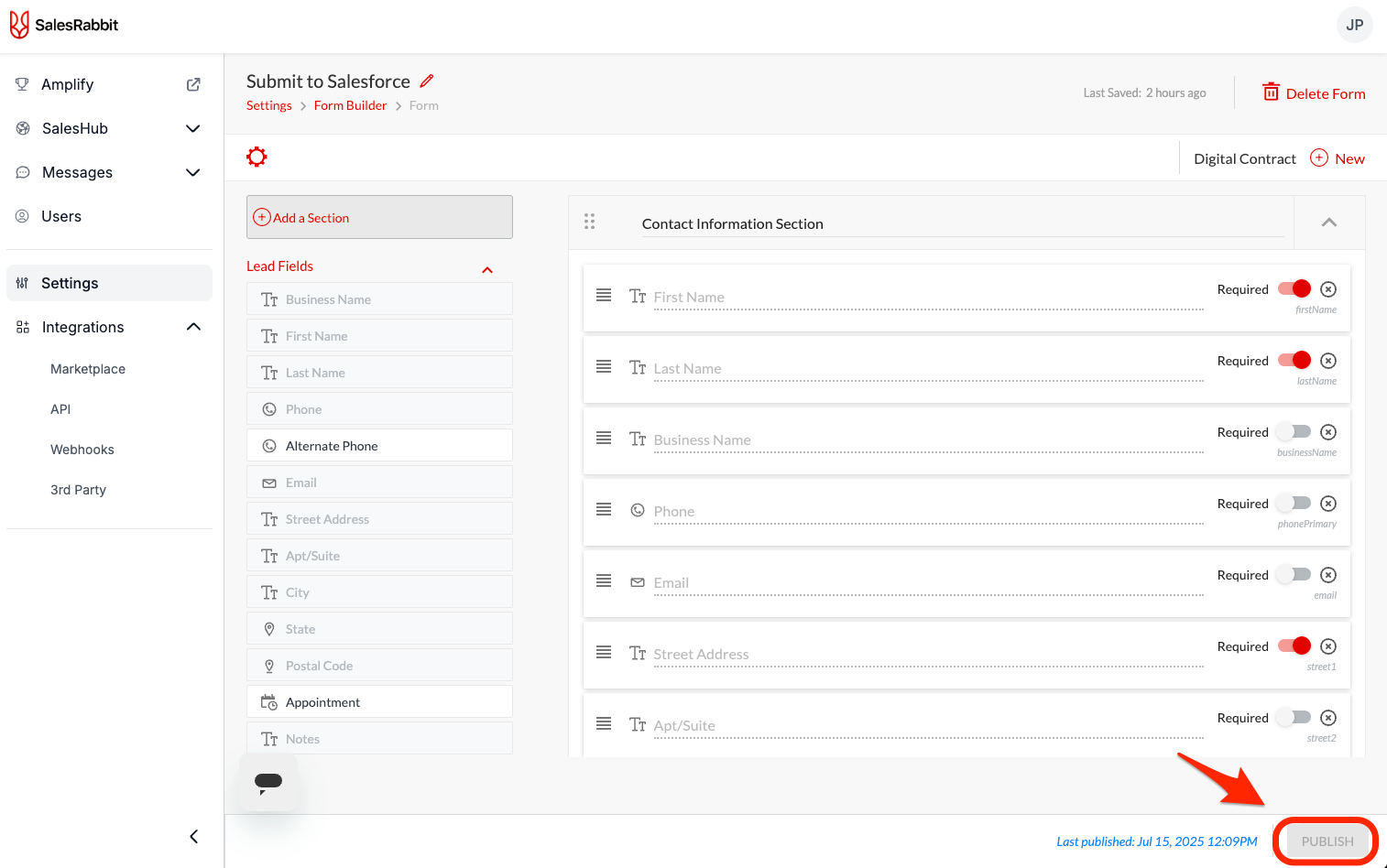
Task: Remove the Last Name field from the form
Action: pyautogui.click(x=1328, y=361)
